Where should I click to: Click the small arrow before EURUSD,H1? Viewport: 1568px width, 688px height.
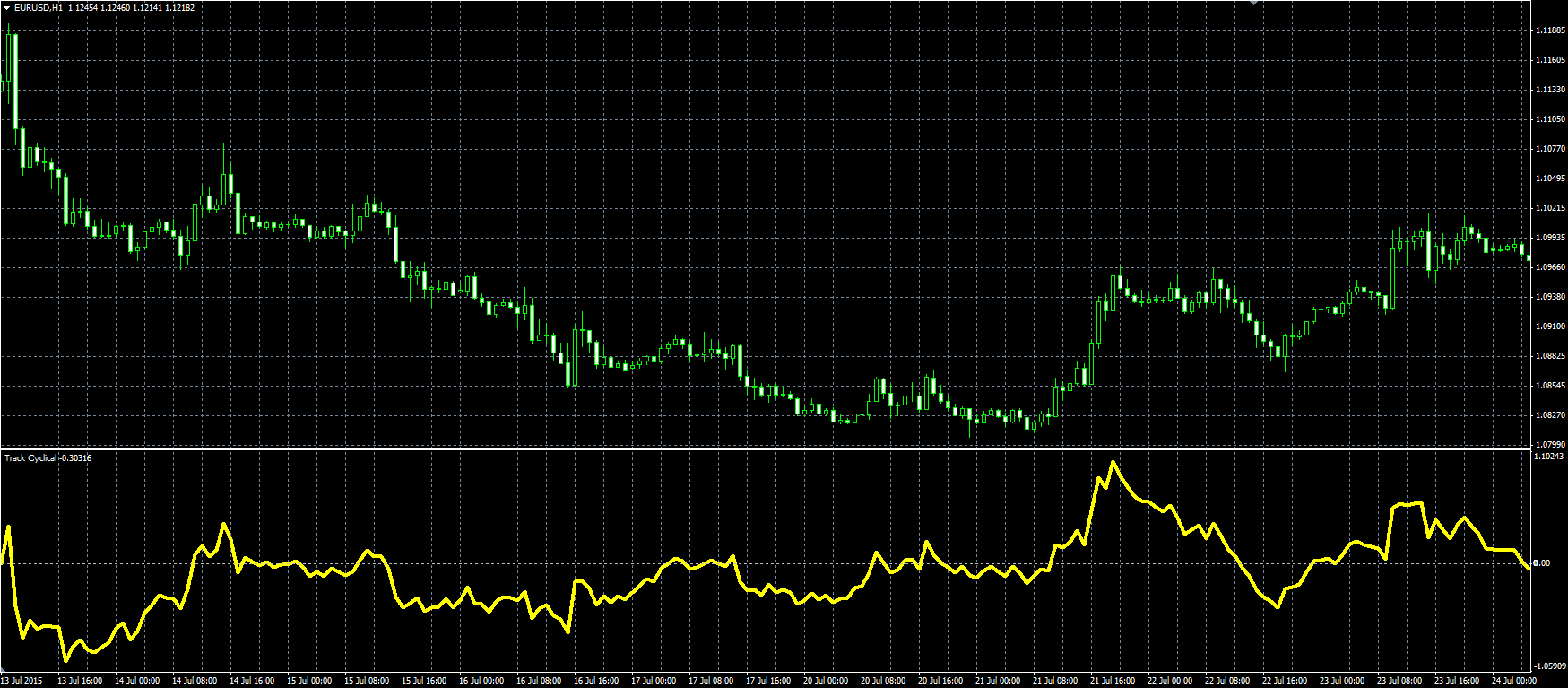click(x=7, y=8)
